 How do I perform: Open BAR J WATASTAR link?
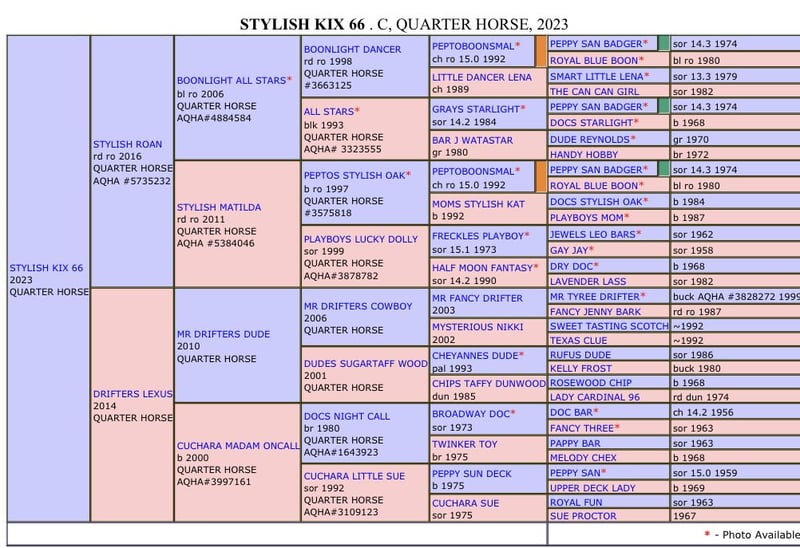pos(472,140)
